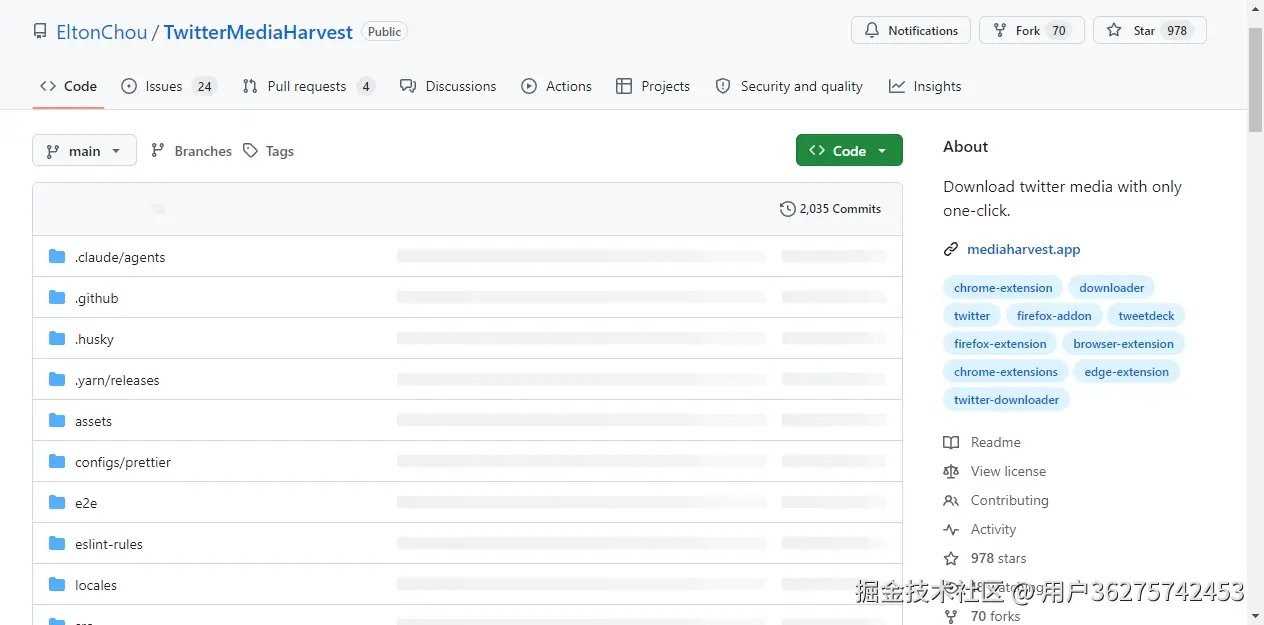Viewport: 1264px width, 625px height.
Task: Select the edge-extension topic tag
Action: coord(1127,372)
